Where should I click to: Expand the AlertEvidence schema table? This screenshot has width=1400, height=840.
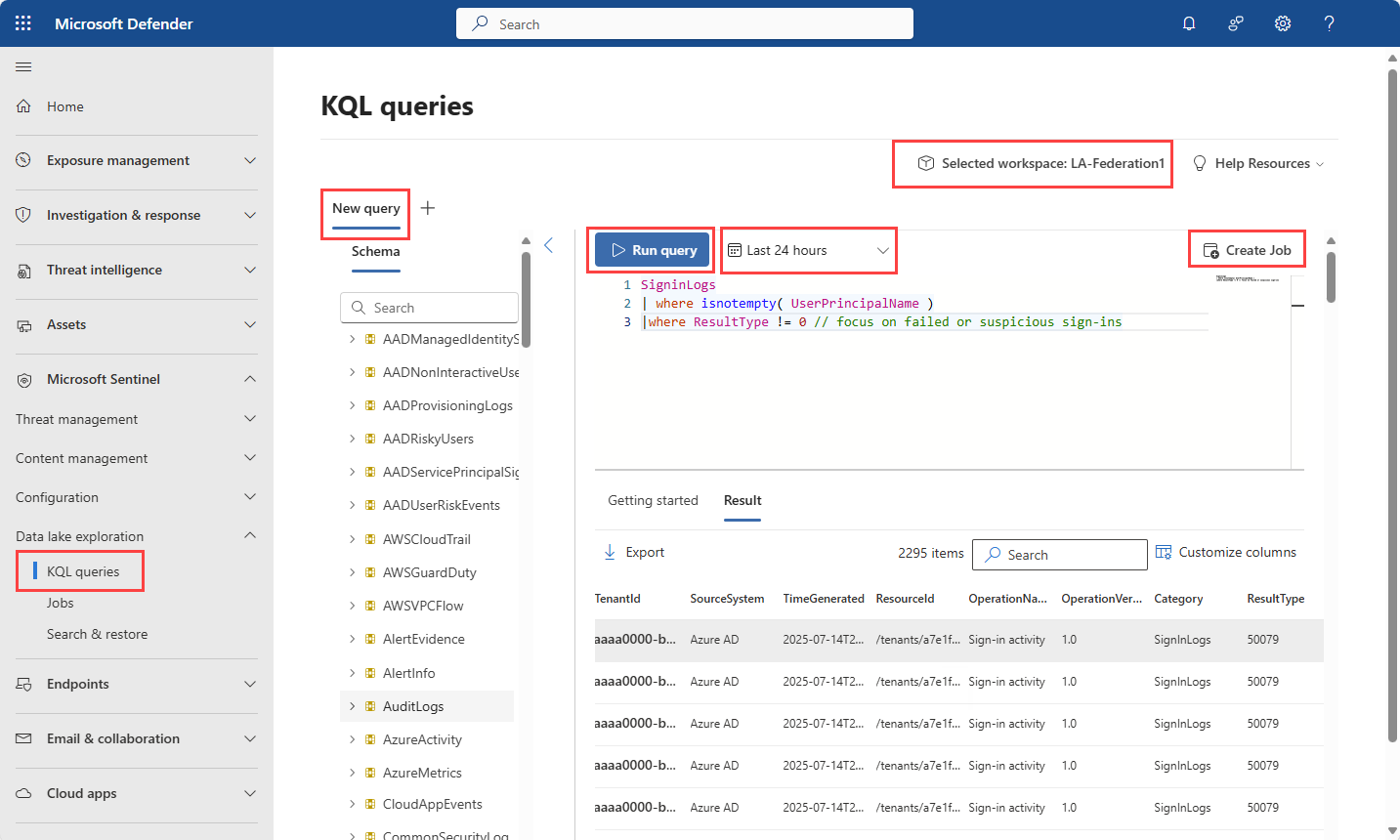click(352, 639)
